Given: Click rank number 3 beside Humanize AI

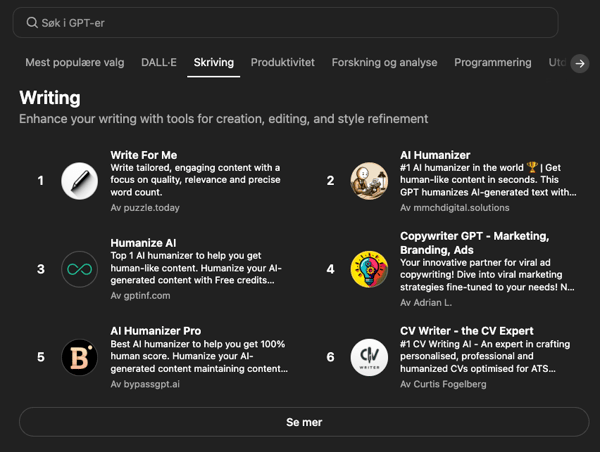Looking at the screenshot, I should 41,269.
